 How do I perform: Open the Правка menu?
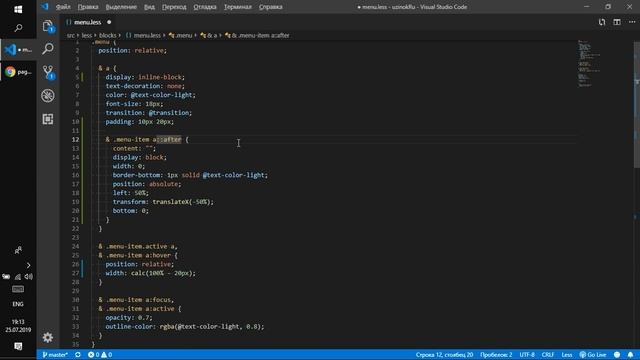coord(88,7)
